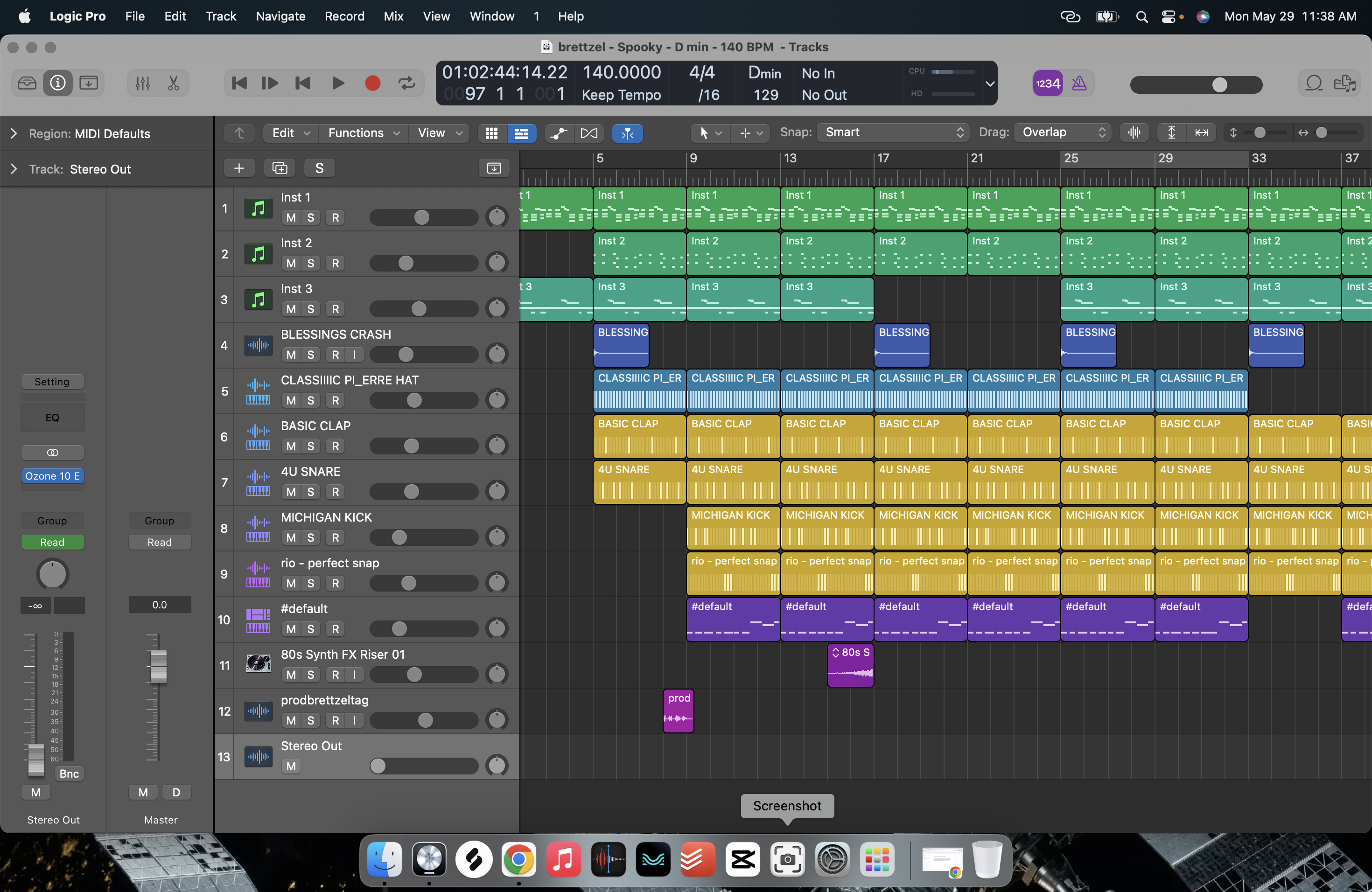Record-enable the Inst 2 track

(336, 263)
